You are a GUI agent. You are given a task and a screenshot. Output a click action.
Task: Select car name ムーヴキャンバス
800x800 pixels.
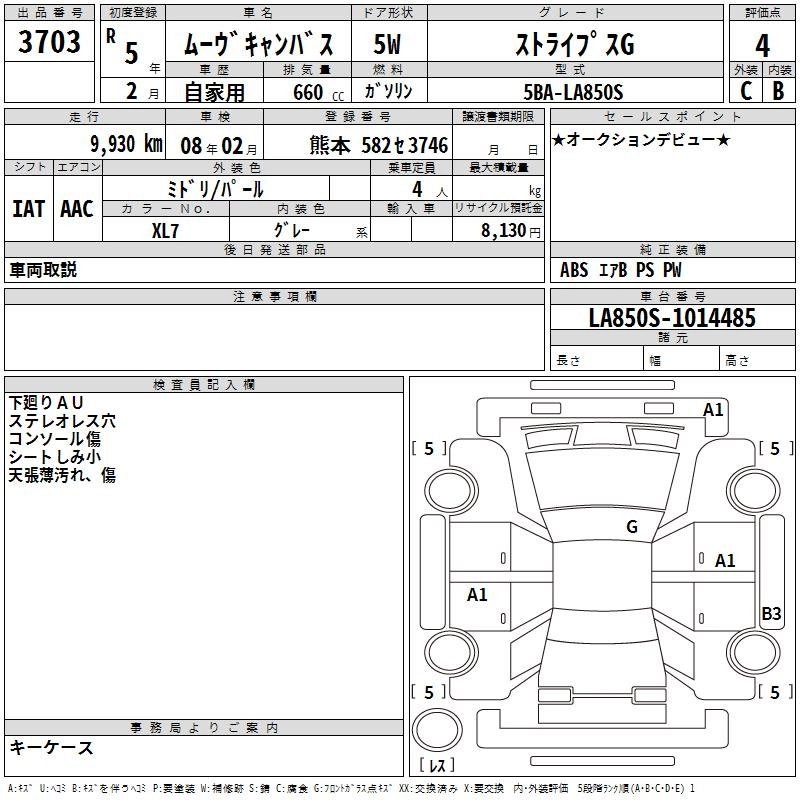tap(258, 44)
